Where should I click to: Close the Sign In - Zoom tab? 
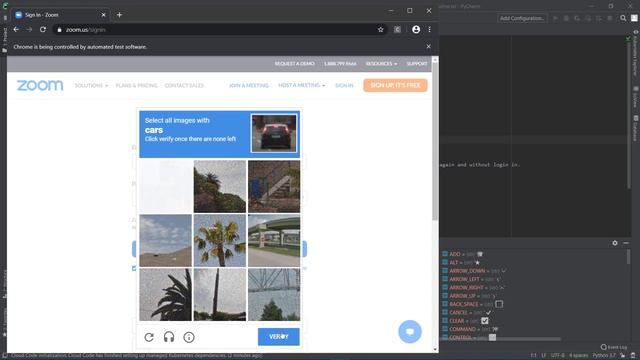(103, 15)
